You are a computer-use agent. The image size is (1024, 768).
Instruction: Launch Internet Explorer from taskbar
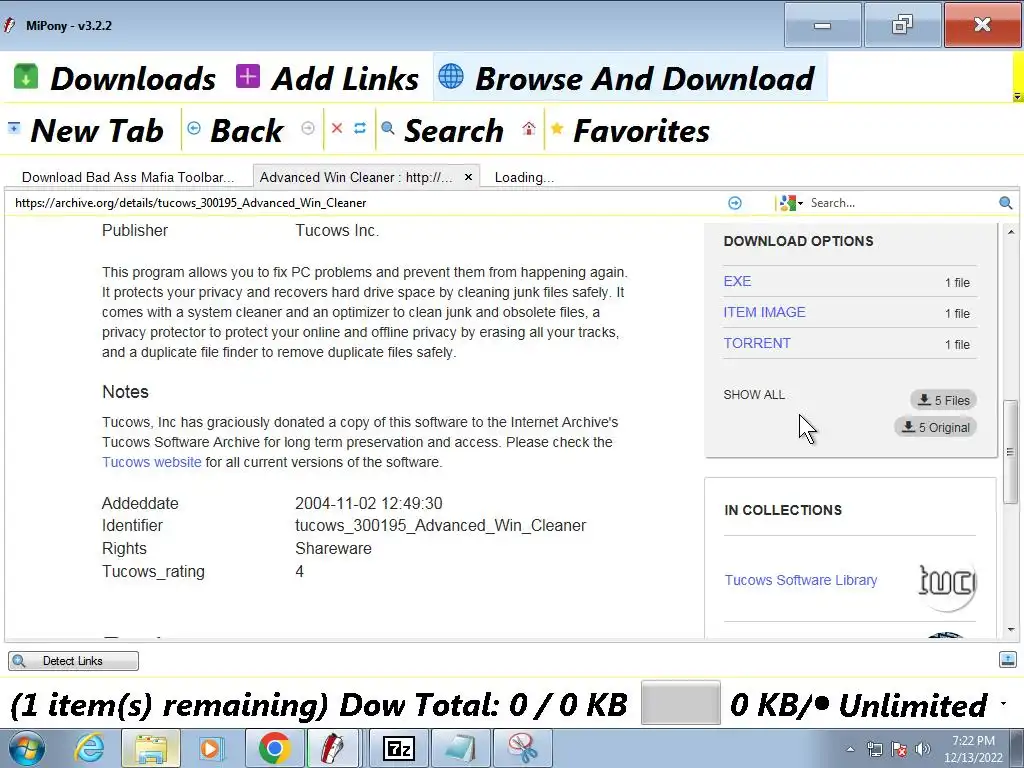click(89, 749)
